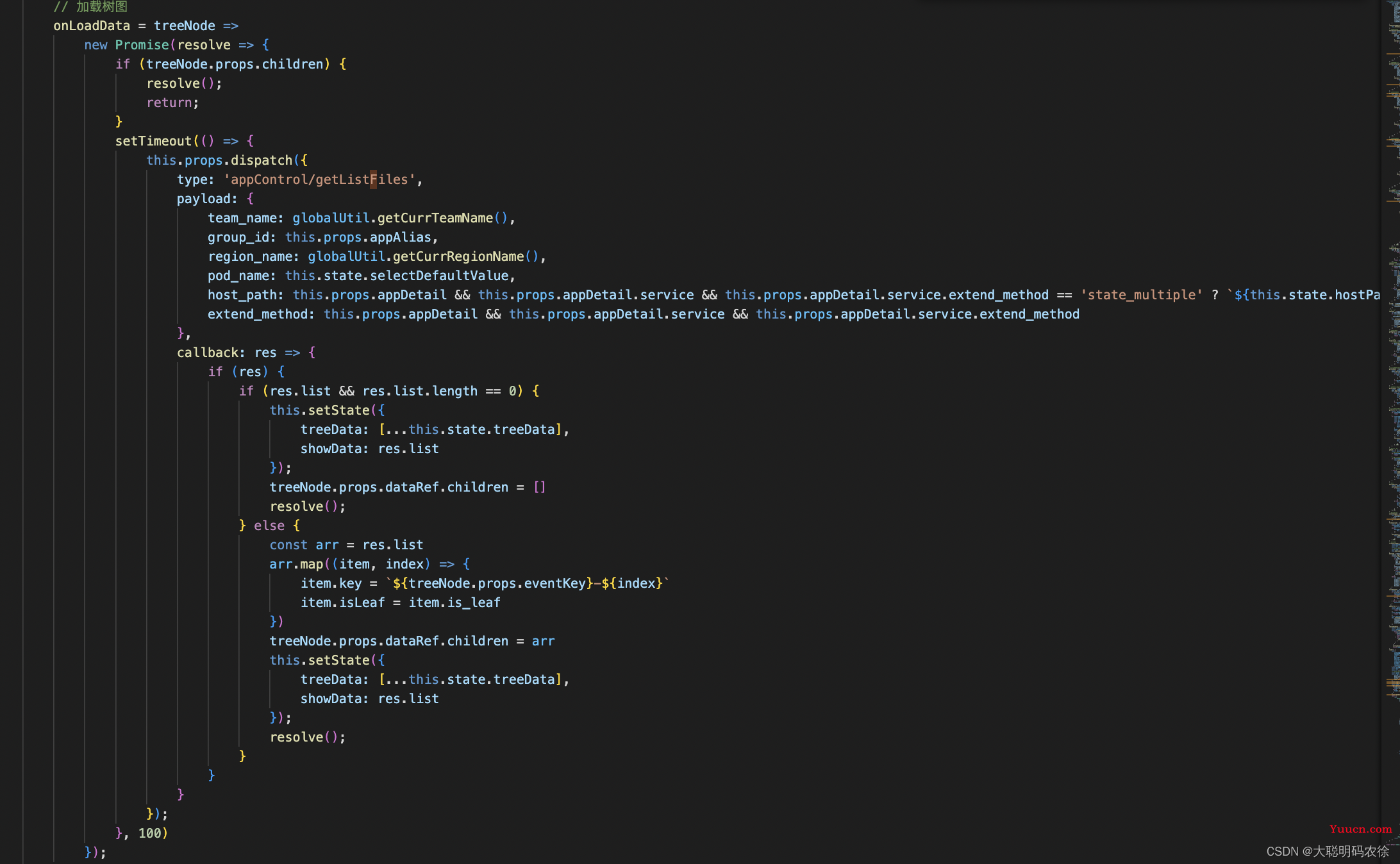The image size is (1400, 864).
Task: Click the 'state_multiple' string literal
Action: tap(1141, 295)
